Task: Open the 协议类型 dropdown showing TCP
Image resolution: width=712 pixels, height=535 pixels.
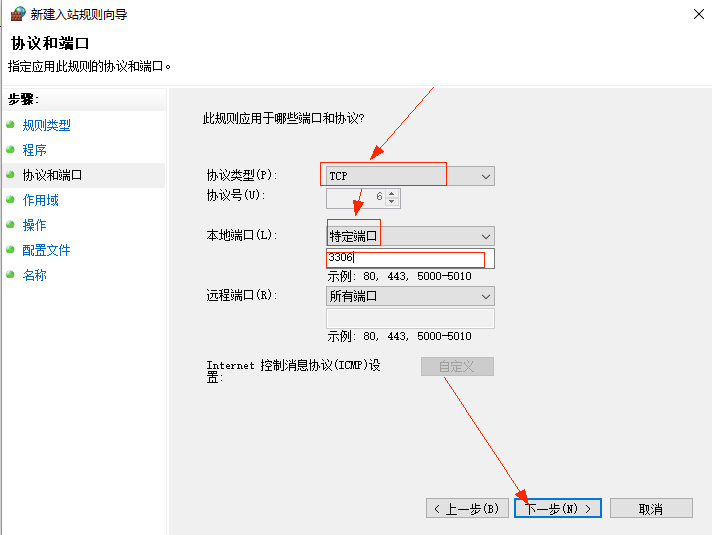Action: click(x=410, y=176)
